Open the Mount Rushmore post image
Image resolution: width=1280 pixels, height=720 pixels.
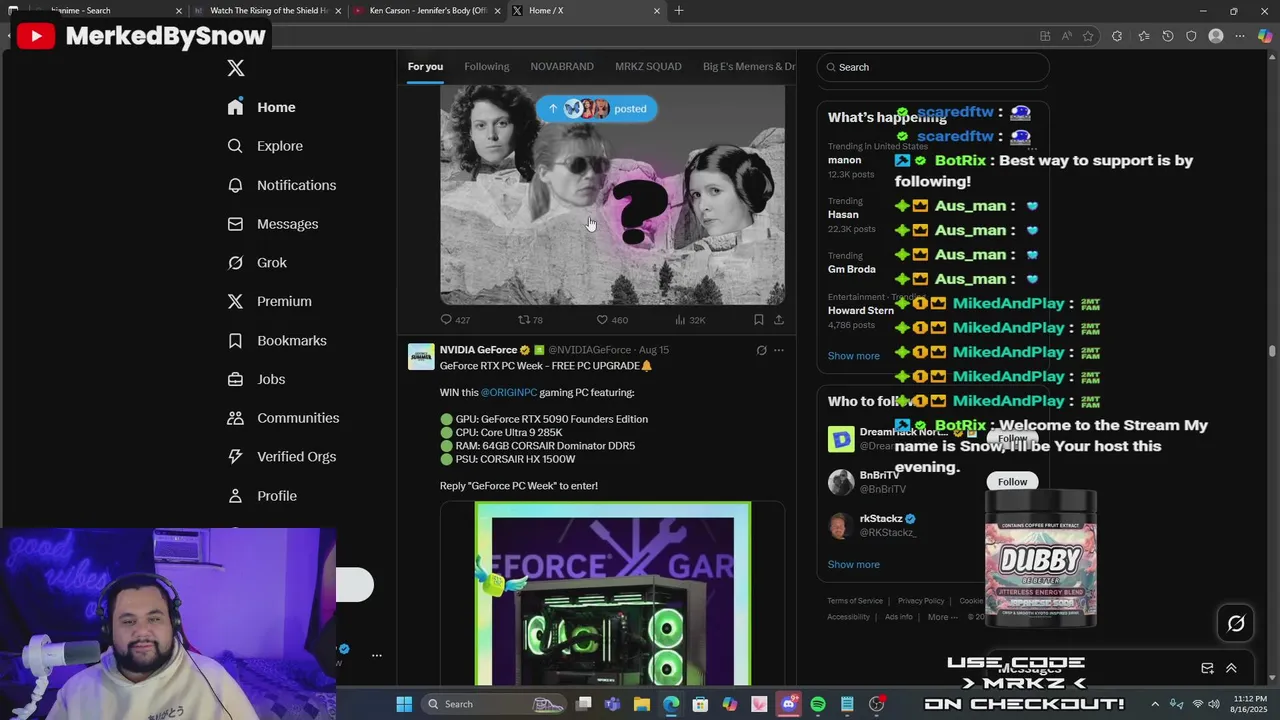pos(612,195)
